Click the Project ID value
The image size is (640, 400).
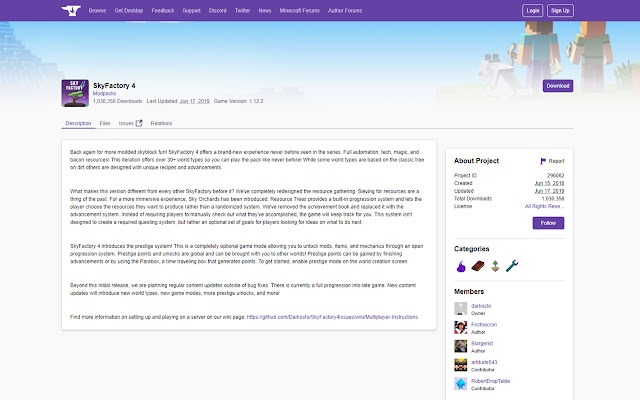556,176
